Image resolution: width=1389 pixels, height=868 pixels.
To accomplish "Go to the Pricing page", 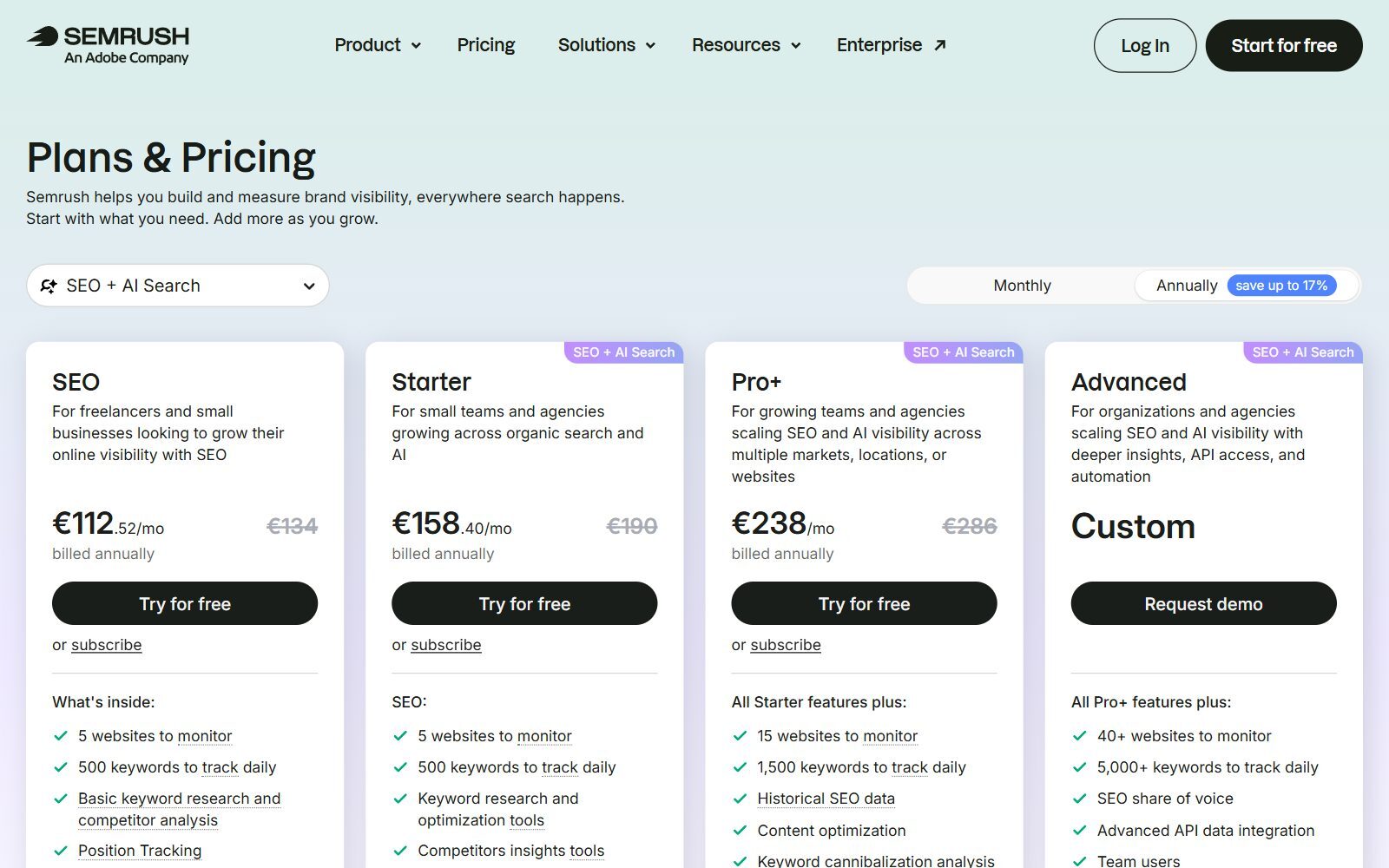I will click(x=486, y=45).
